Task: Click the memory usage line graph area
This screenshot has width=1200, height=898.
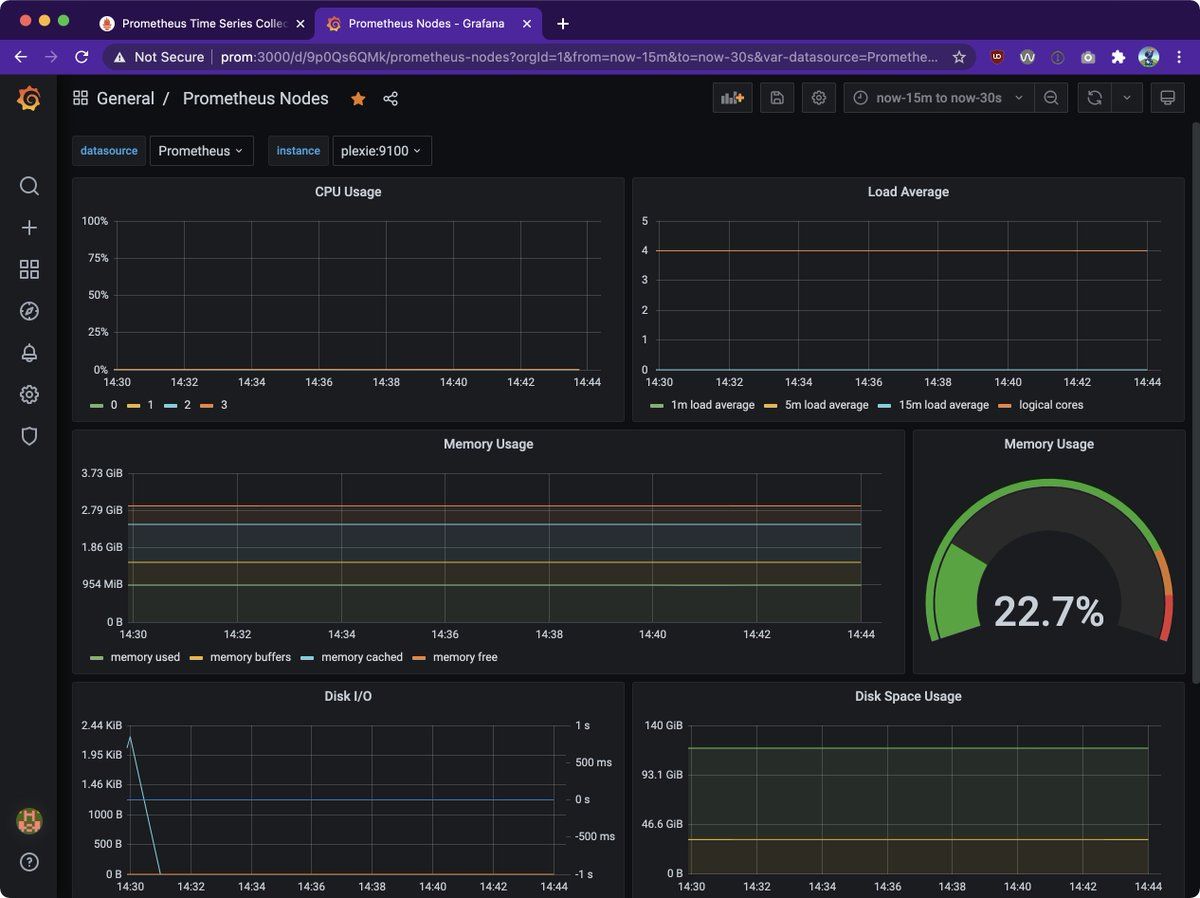Action: 496,547
